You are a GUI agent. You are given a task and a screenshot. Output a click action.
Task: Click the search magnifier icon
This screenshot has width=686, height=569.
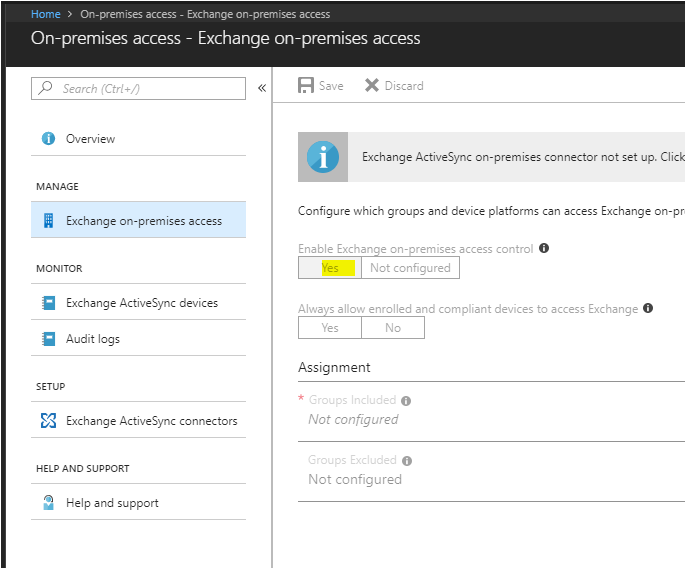pyautogui.click(x=45, y=88)
